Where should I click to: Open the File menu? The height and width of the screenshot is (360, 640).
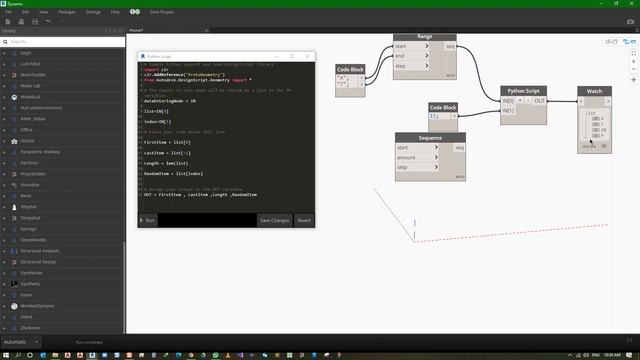[x=9, y=12]
